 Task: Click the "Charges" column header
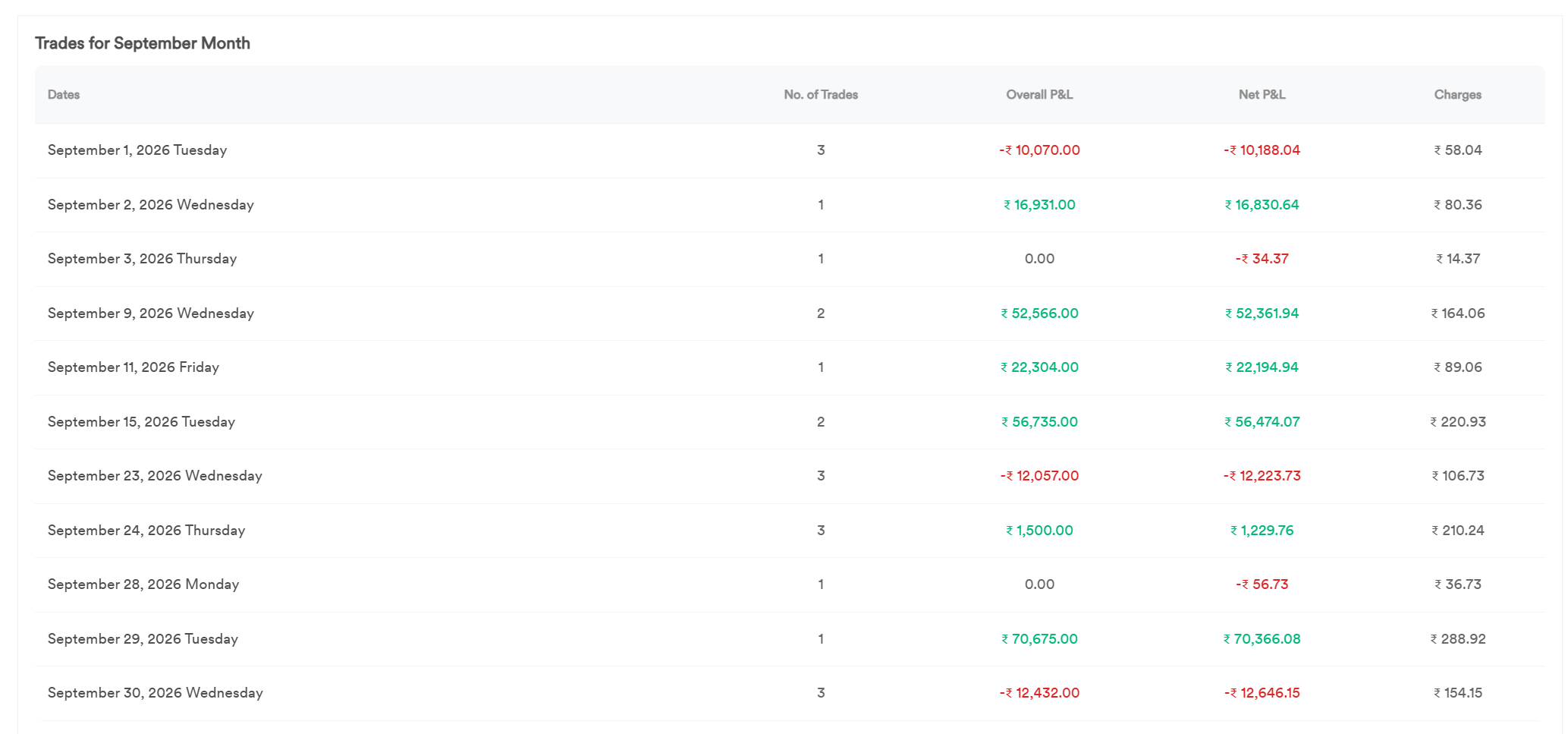[x=1457, y=95]
